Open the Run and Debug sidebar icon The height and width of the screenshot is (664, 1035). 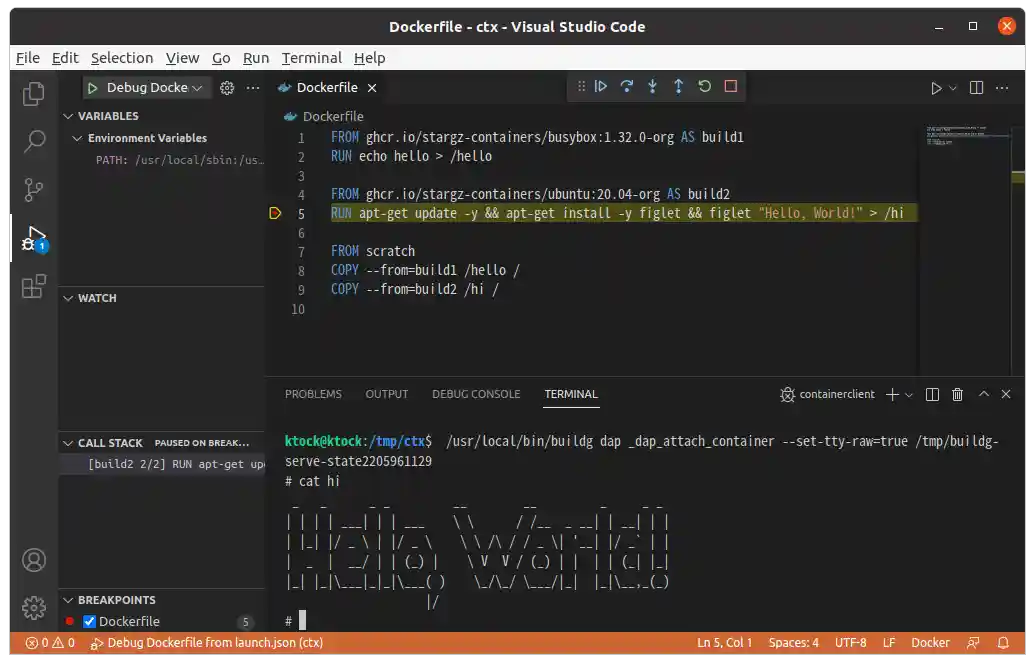[x=34, y=238]
